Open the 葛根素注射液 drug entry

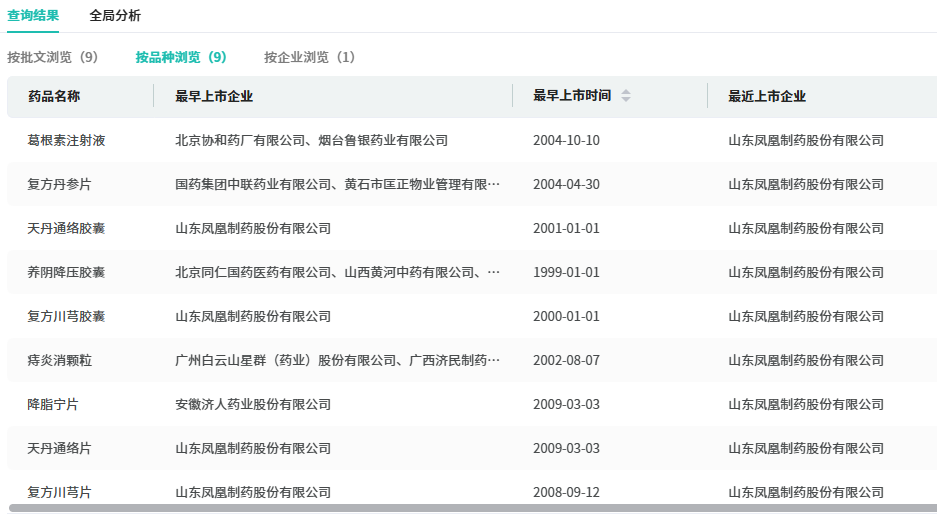tap(66, 140)
